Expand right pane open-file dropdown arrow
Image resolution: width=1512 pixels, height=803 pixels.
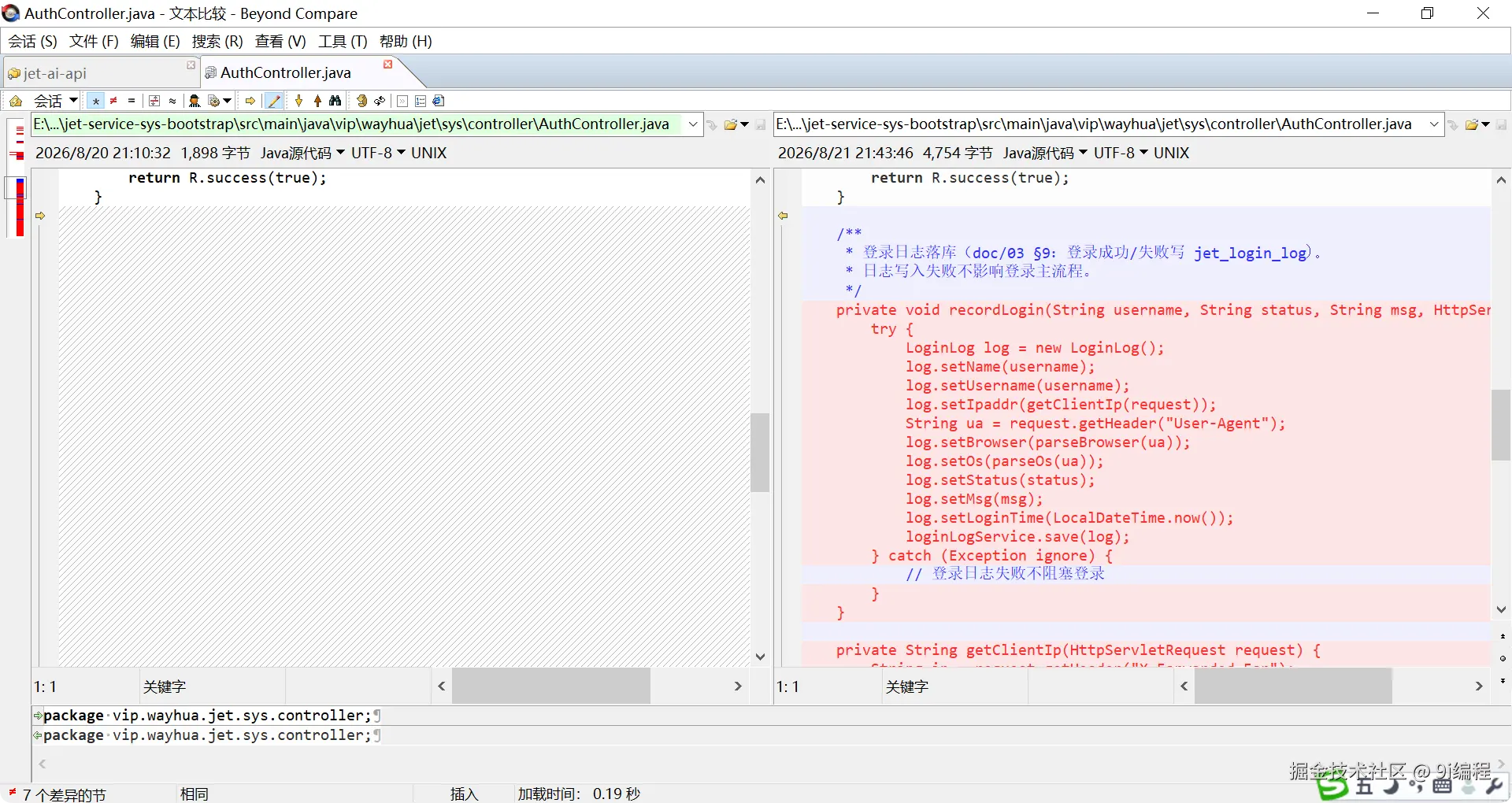click(1486, 124)
